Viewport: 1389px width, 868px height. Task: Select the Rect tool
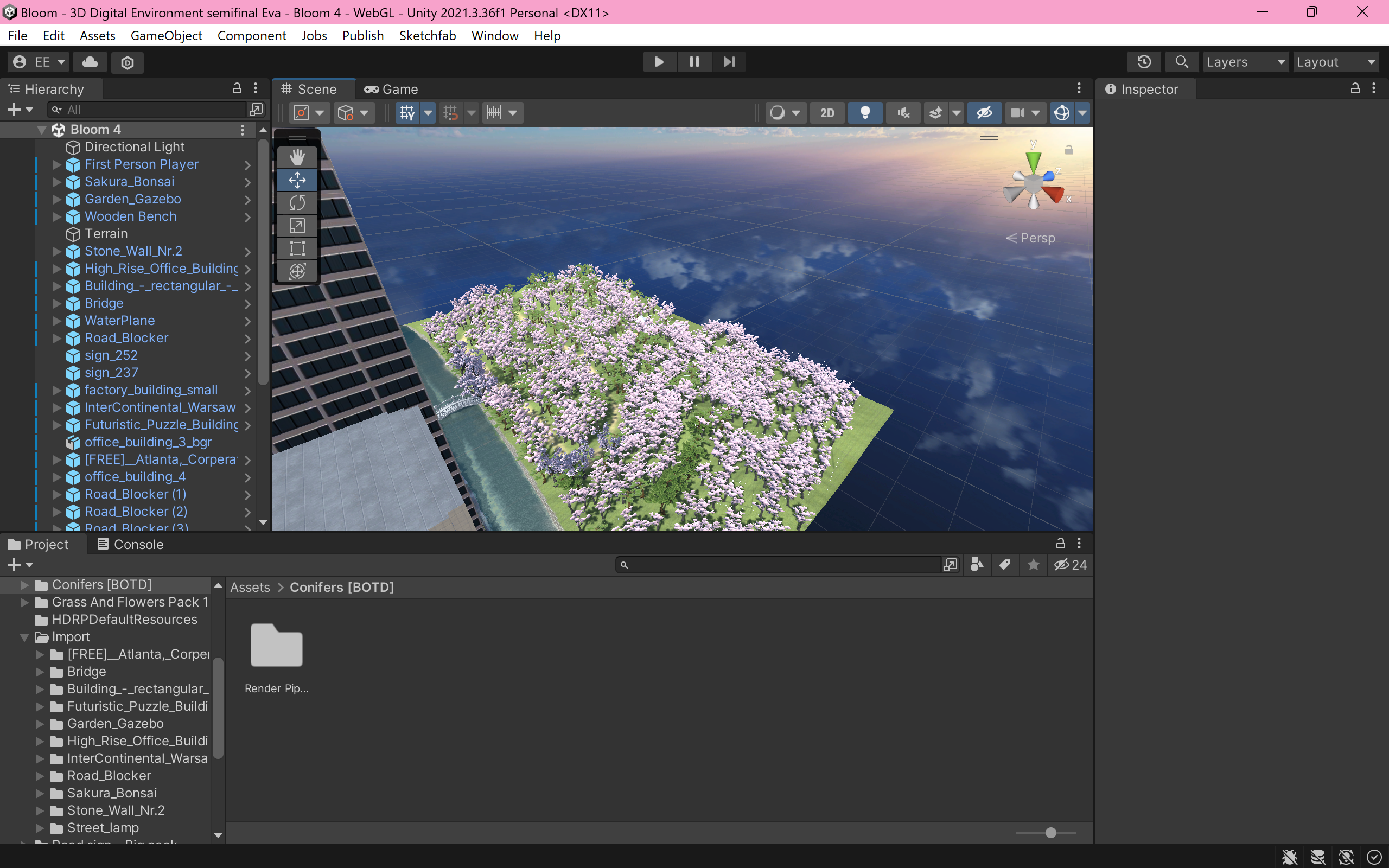click(x=297, y=248)
